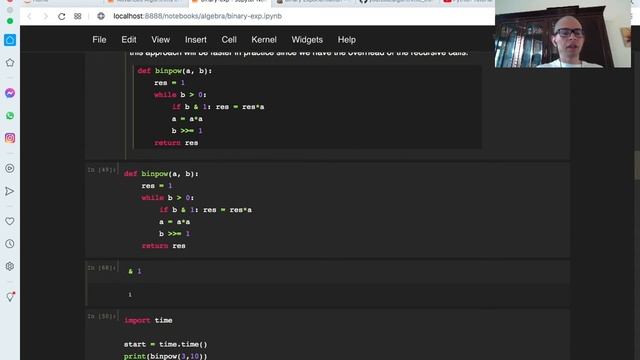Open the Edit menu
This screenshot has width=640, height=360.
pyautogui.click(x=129, y=40)
